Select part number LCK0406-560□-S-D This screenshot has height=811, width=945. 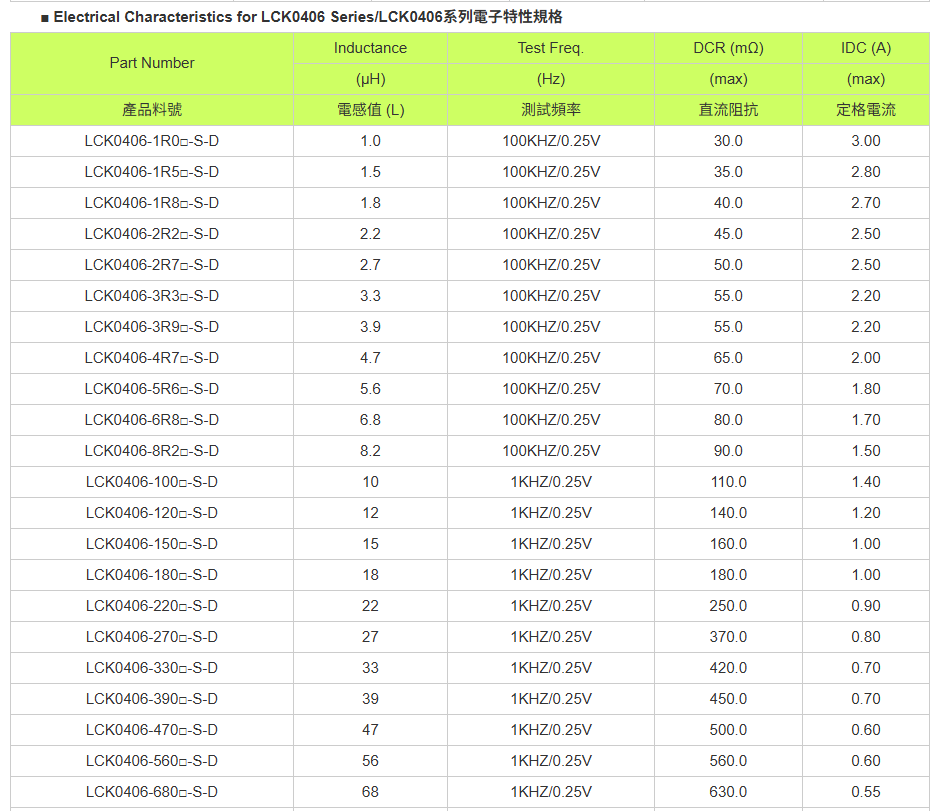tap(152, 762)
